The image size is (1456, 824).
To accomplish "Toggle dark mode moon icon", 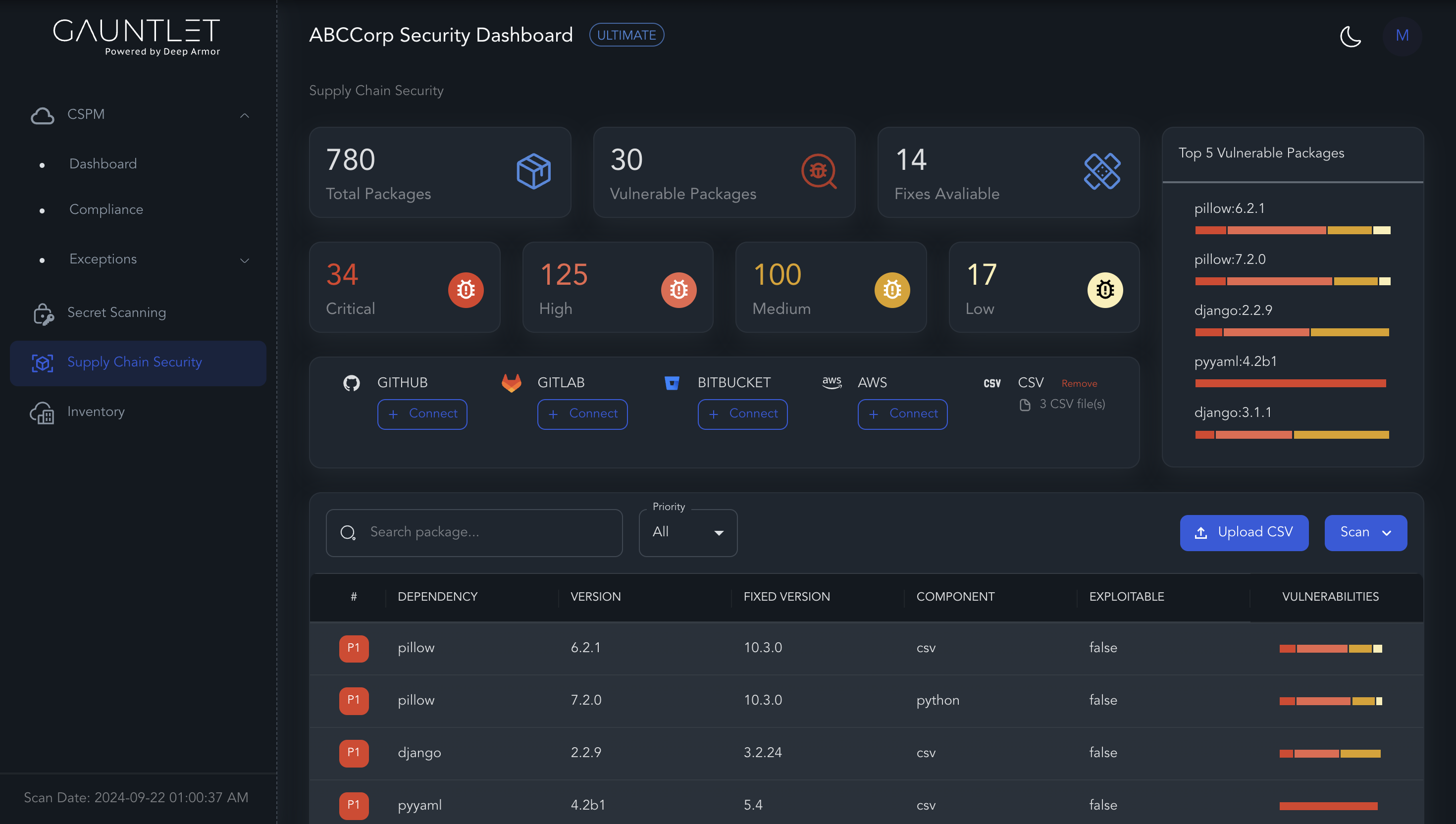I will click(x=1350, y=36).
